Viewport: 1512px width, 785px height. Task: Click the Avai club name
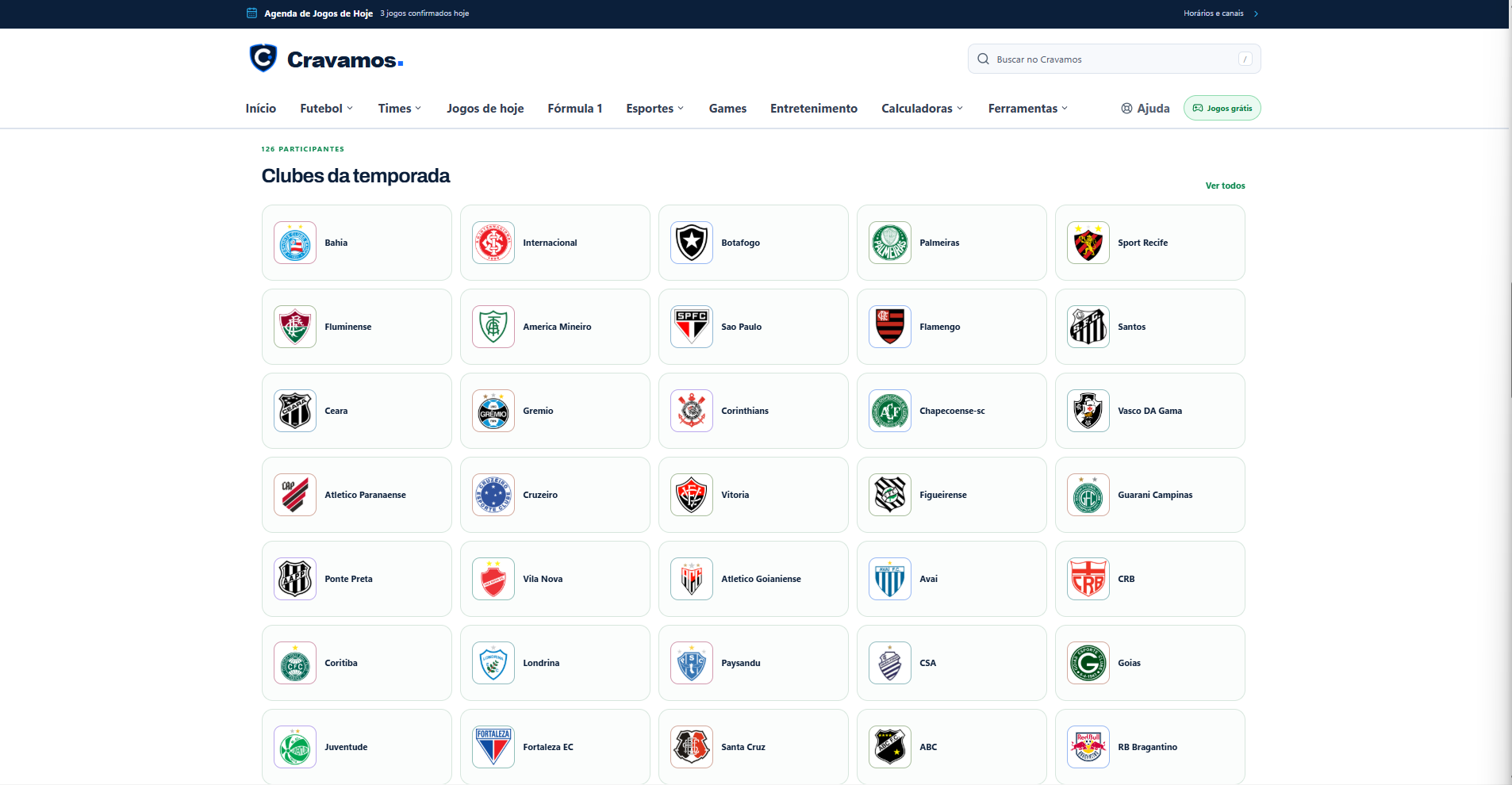coord(928,579)
